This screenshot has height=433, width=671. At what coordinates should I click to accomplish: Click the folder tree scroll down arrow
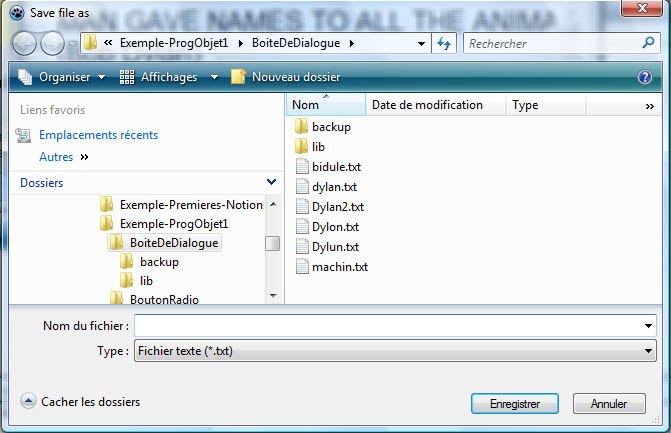tap(273, 296)
